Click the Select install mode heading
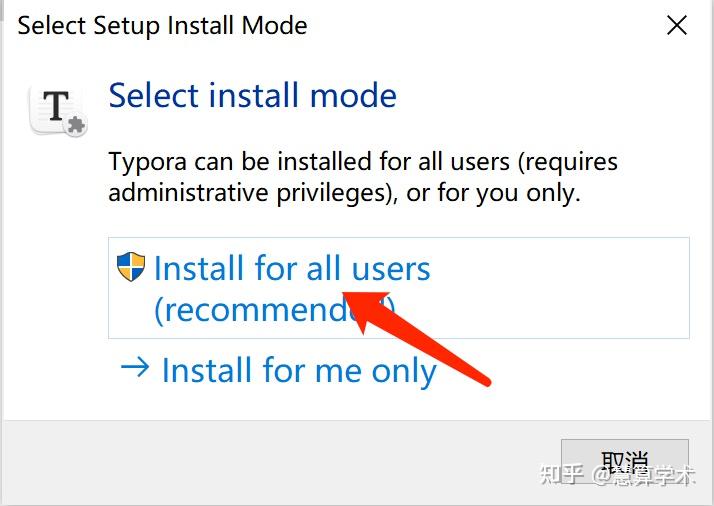The width and height of the screenshot is (714, 506). [x=252, y=96]
